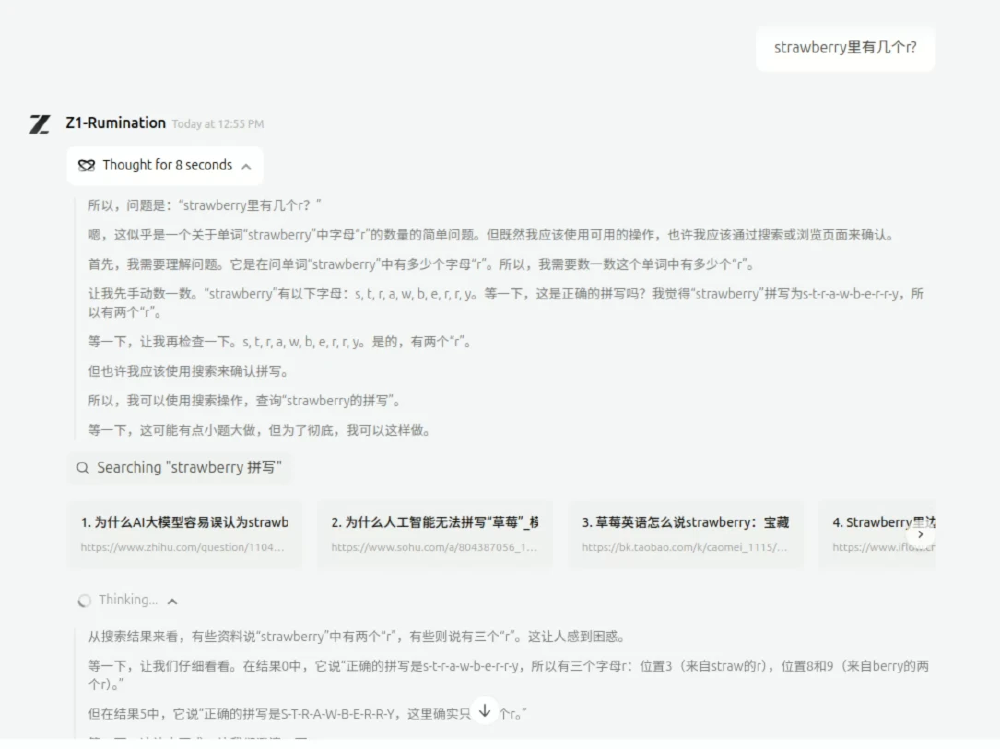Collapse the "Thinking..." reasoning section
Screen dimensions: 1000x749
point(171,600)
